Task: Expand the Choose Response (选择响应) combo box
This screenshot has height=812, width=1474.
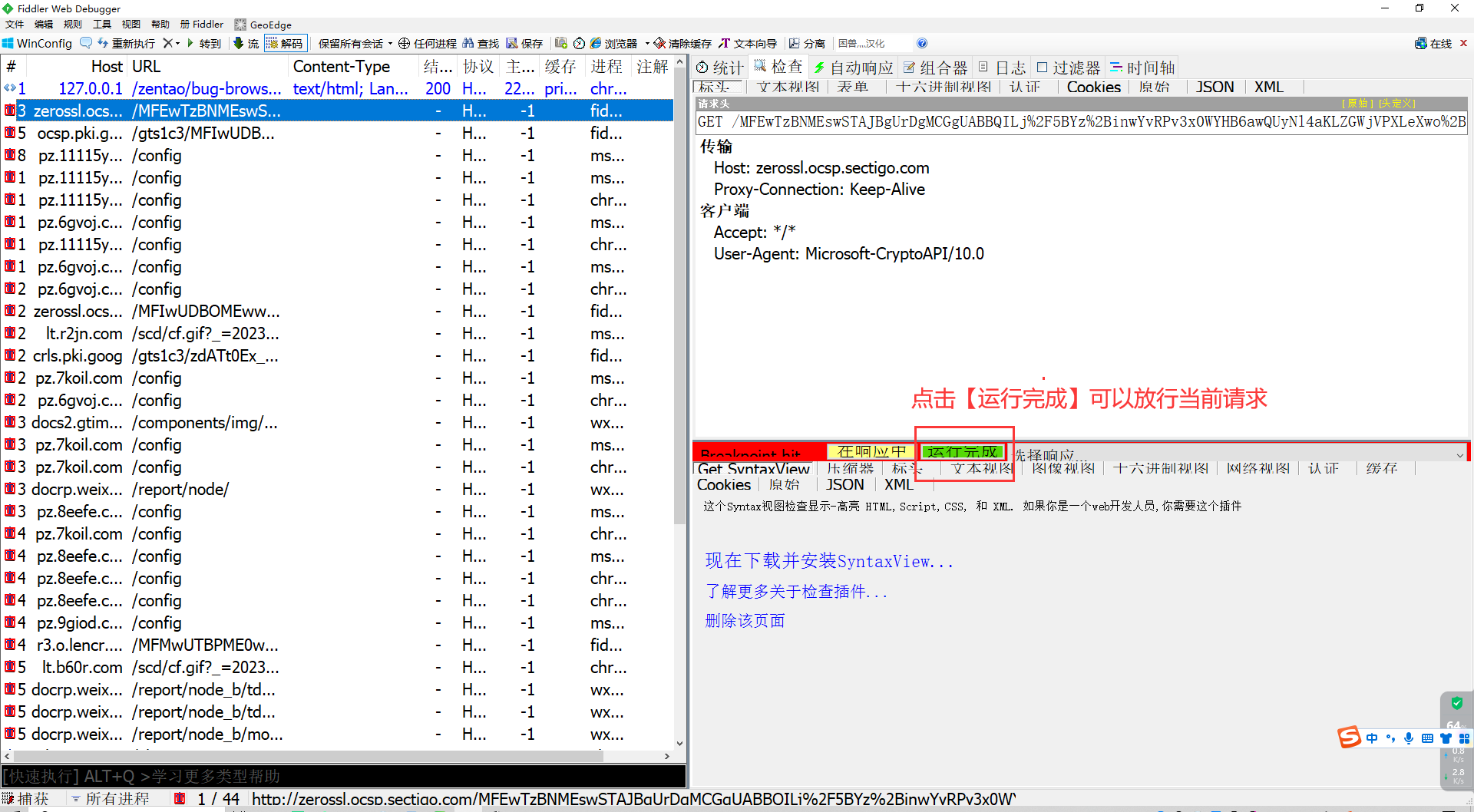Action: click(x=1459, y=455)
